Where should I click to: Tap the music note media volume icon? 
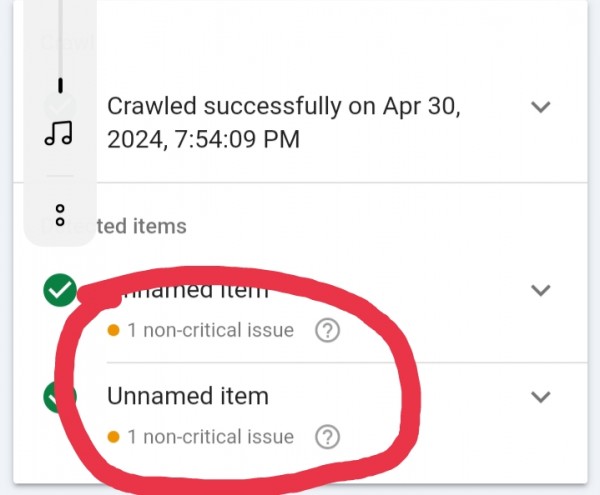tap(59, 134)
